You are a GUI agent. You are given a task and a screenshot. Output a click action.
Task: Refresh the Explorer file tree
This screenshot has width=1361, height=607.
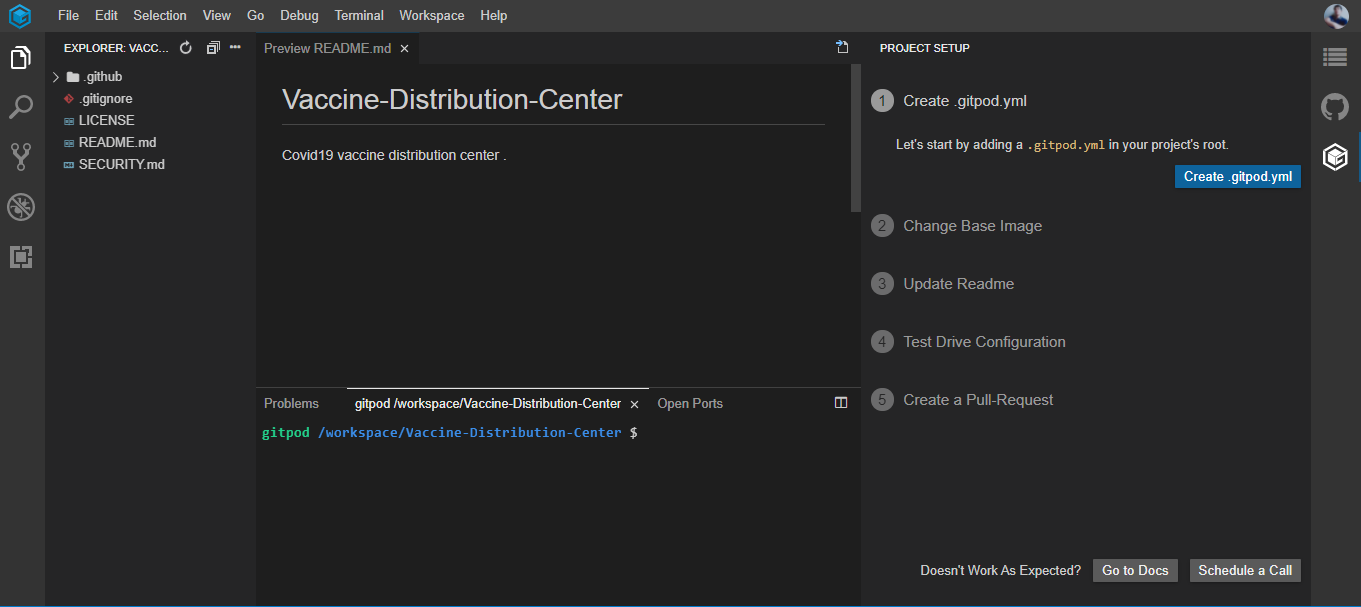[185, 48]
